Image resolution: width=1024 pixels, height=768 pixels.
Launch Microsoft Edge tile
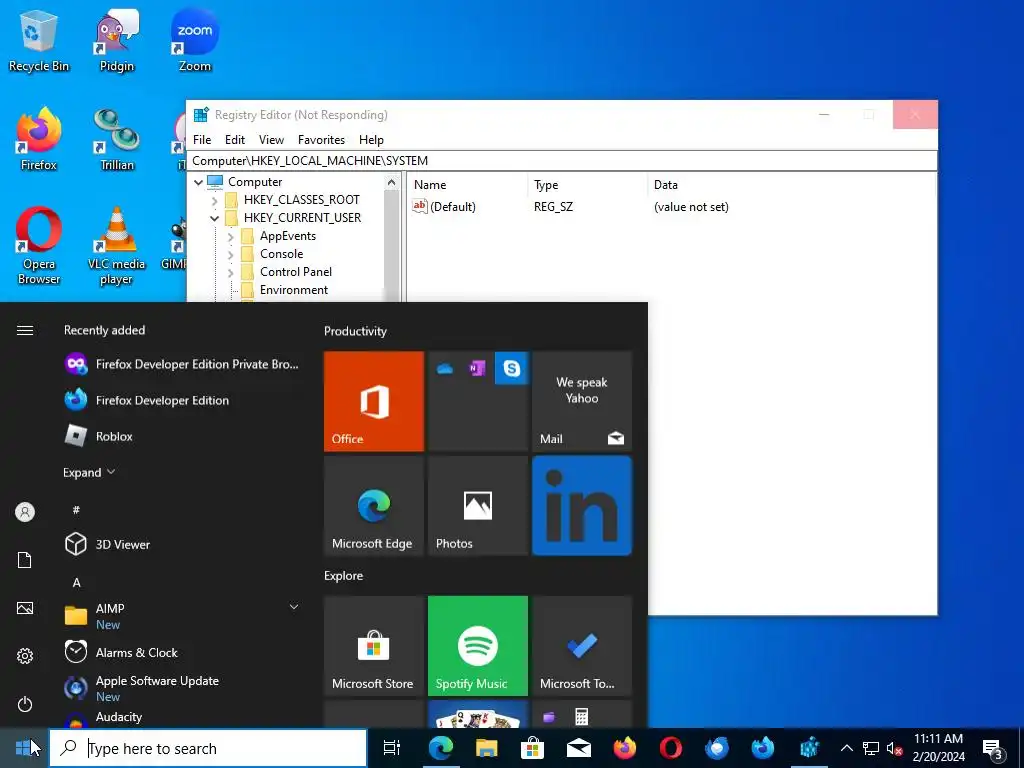(374, 505)
